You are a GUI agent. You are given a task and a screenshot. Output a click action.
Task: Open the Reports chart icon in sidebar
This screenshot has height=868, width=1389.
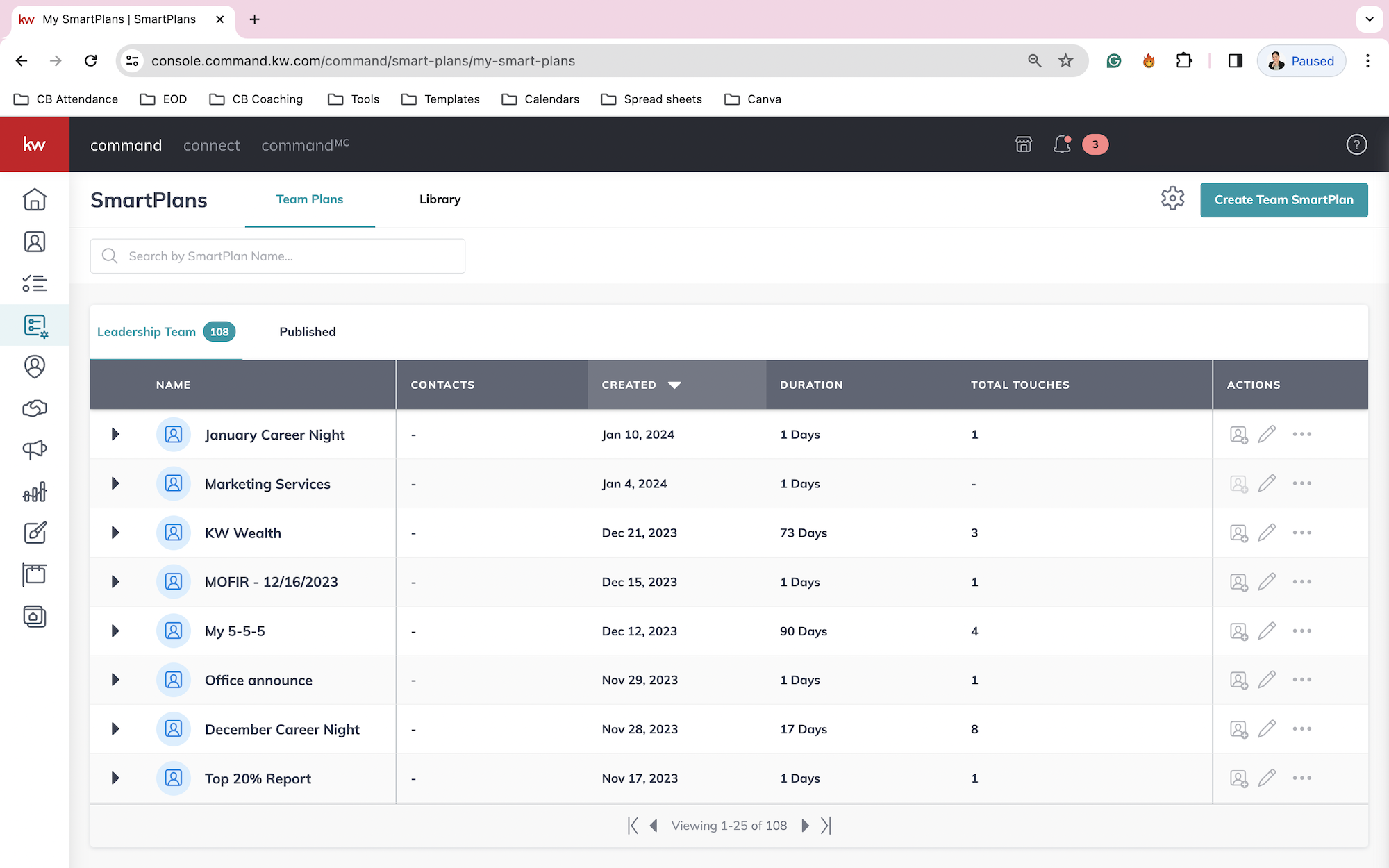(x=35, y=492)
